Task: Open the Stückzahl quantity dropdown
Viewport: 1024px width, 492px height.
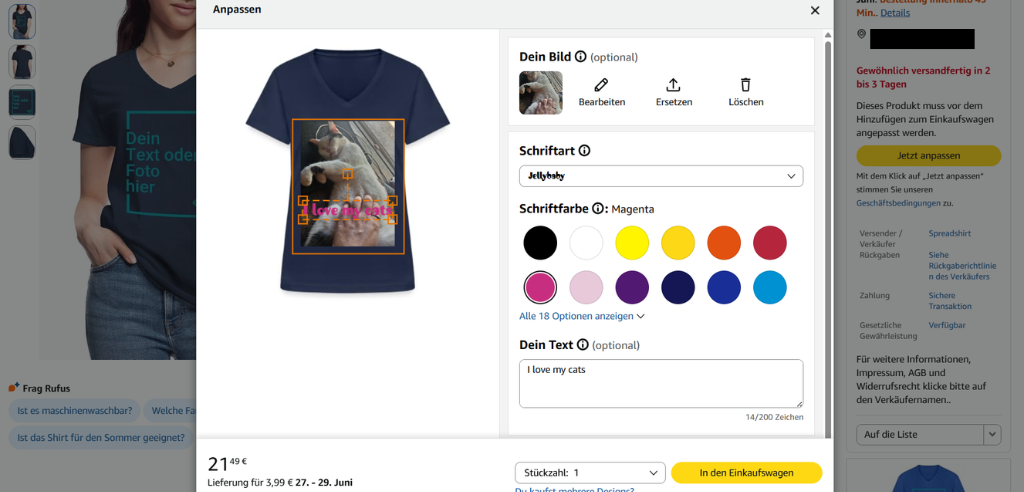Action: 590,473
